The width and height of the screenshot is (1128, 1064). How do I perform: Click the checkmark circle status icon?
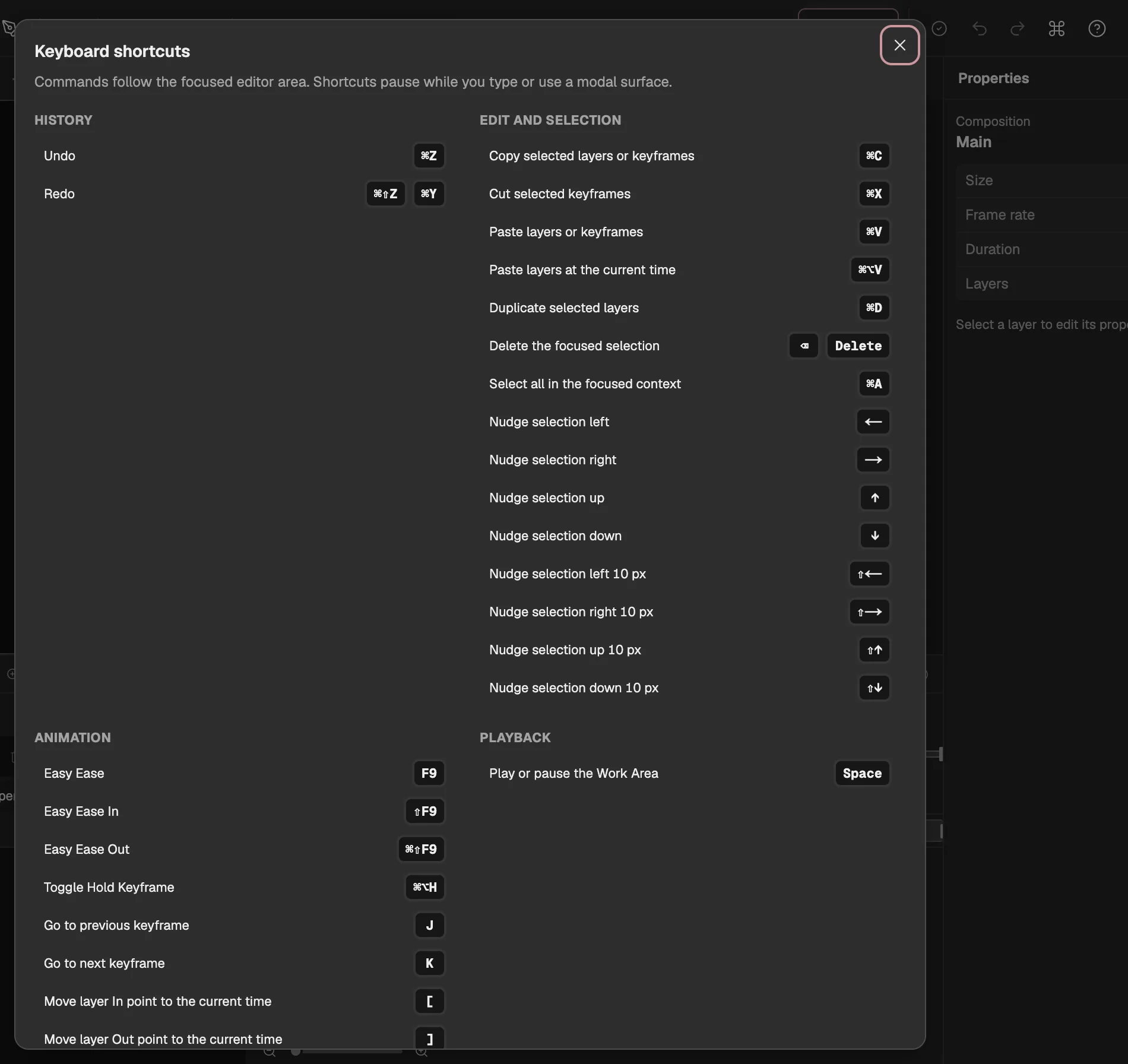click(939, 28)
